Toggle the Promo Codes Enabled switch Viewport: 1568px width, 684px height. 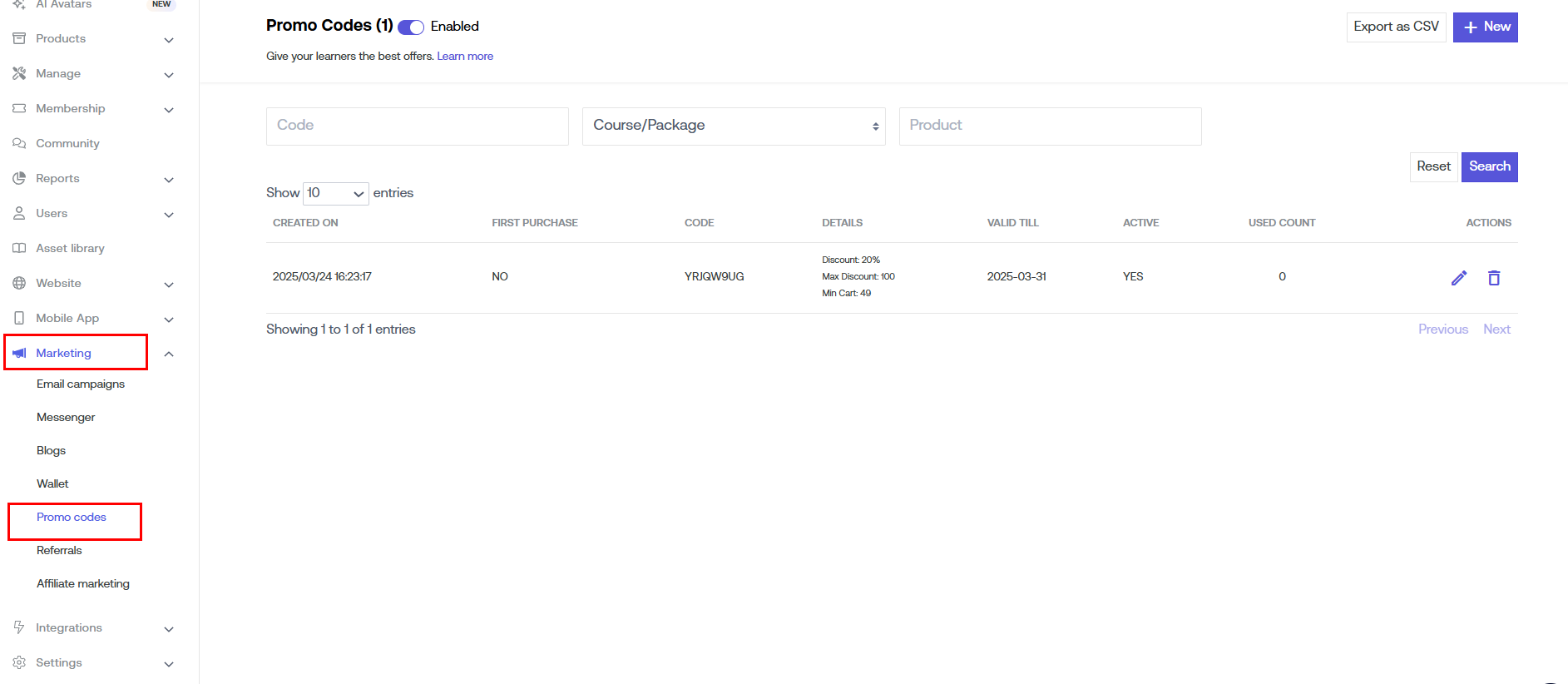click(411, 27)
